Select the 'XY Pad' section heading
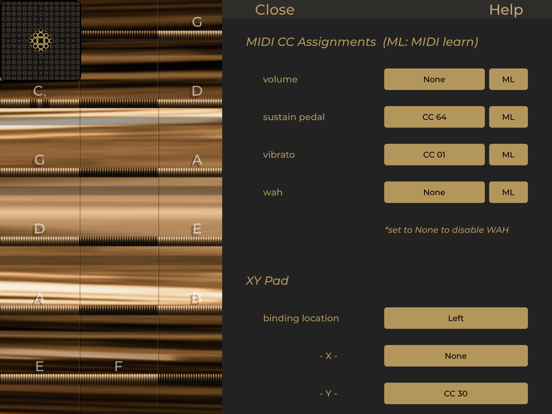 point(267,281)
